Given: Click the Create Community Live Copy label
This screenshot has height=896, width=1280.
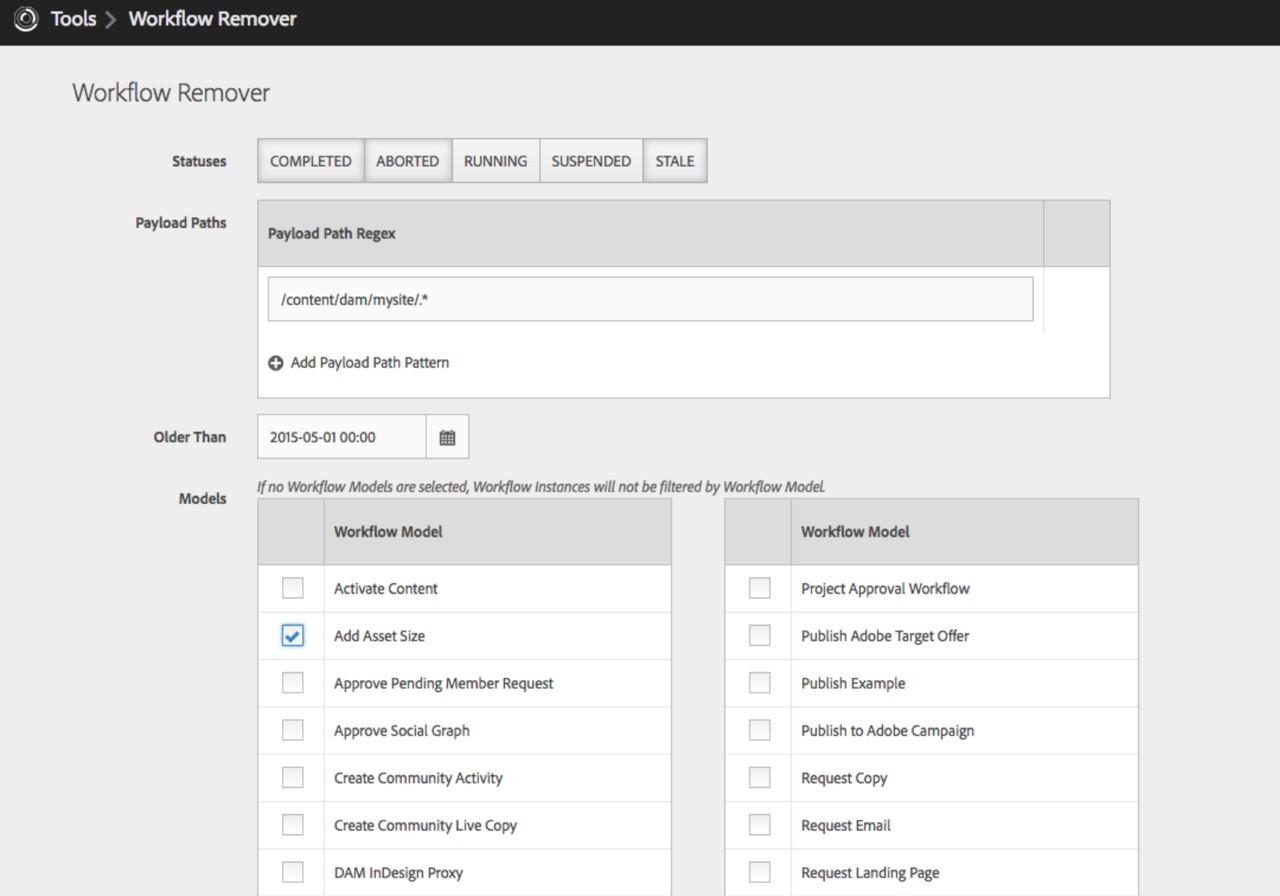Looking at the screenshot, I should tap(425, 825).
